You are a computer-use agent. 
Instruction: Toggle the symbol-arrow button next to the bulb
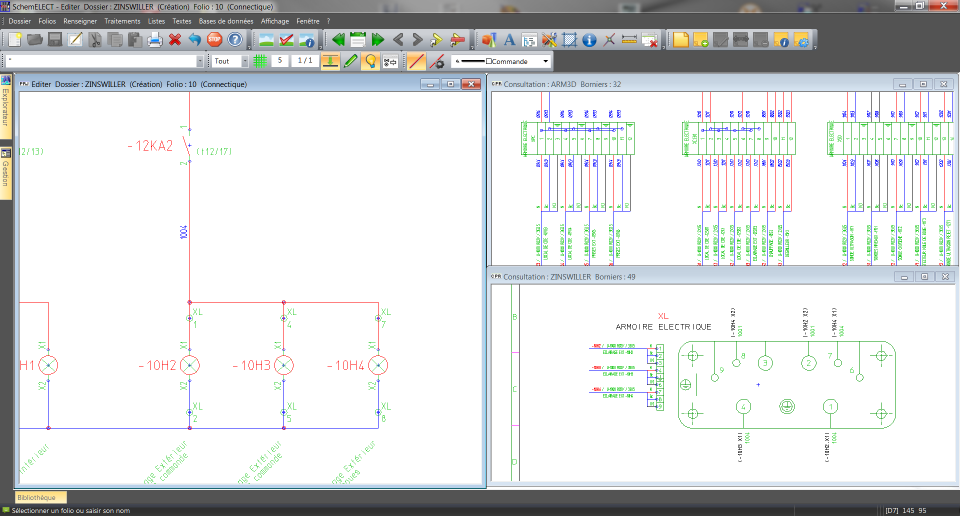point(390,61)
